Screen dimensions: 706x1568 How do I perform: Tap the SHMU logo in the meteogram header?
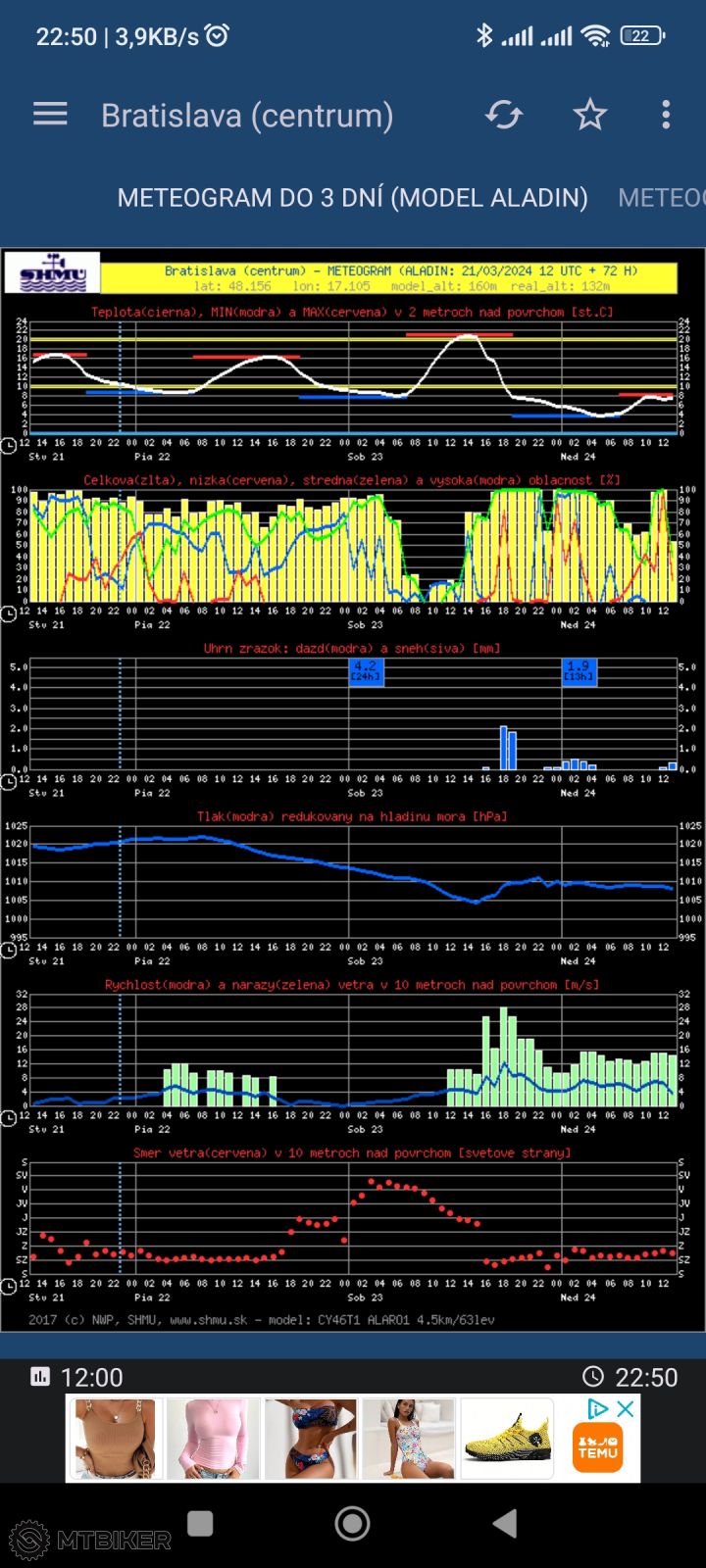53,273
